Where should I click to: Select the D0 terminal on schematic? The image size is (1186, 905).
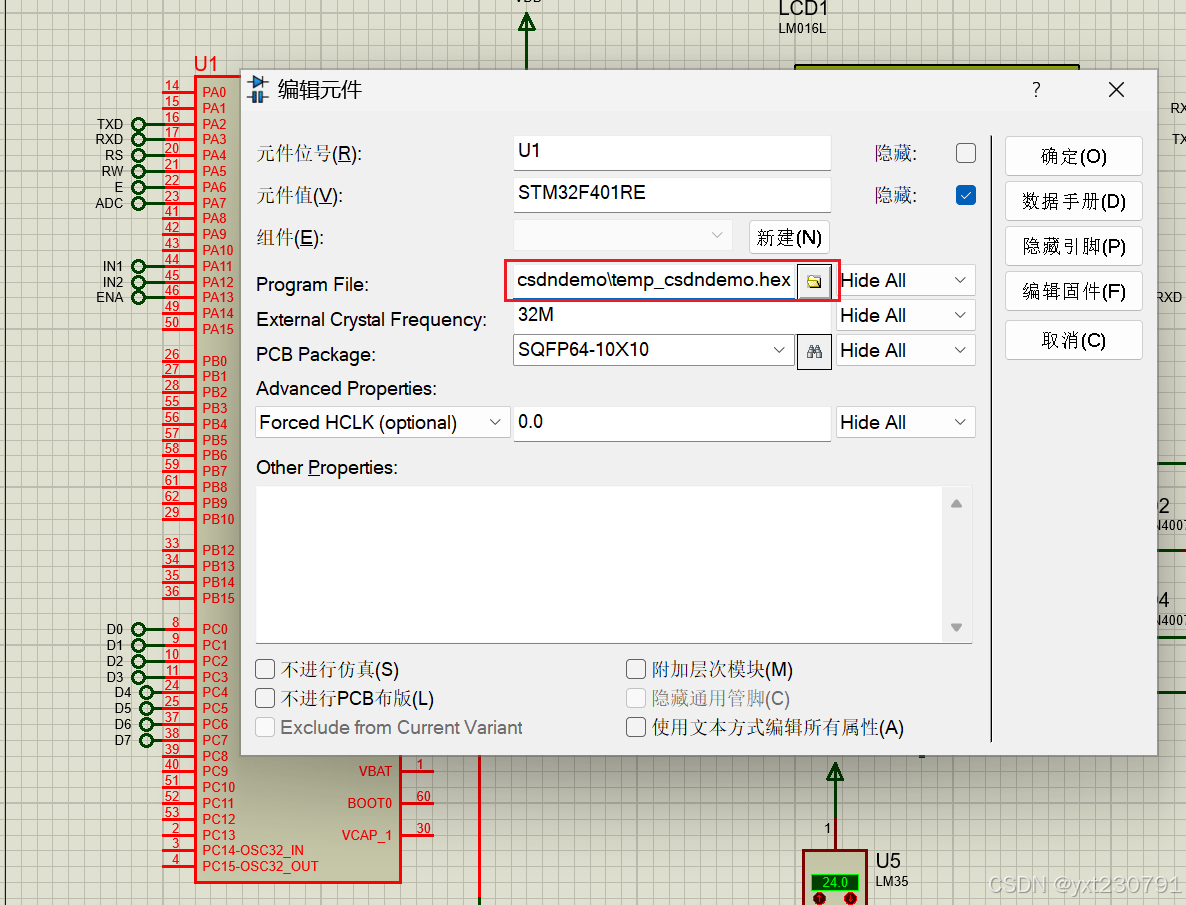138,629
